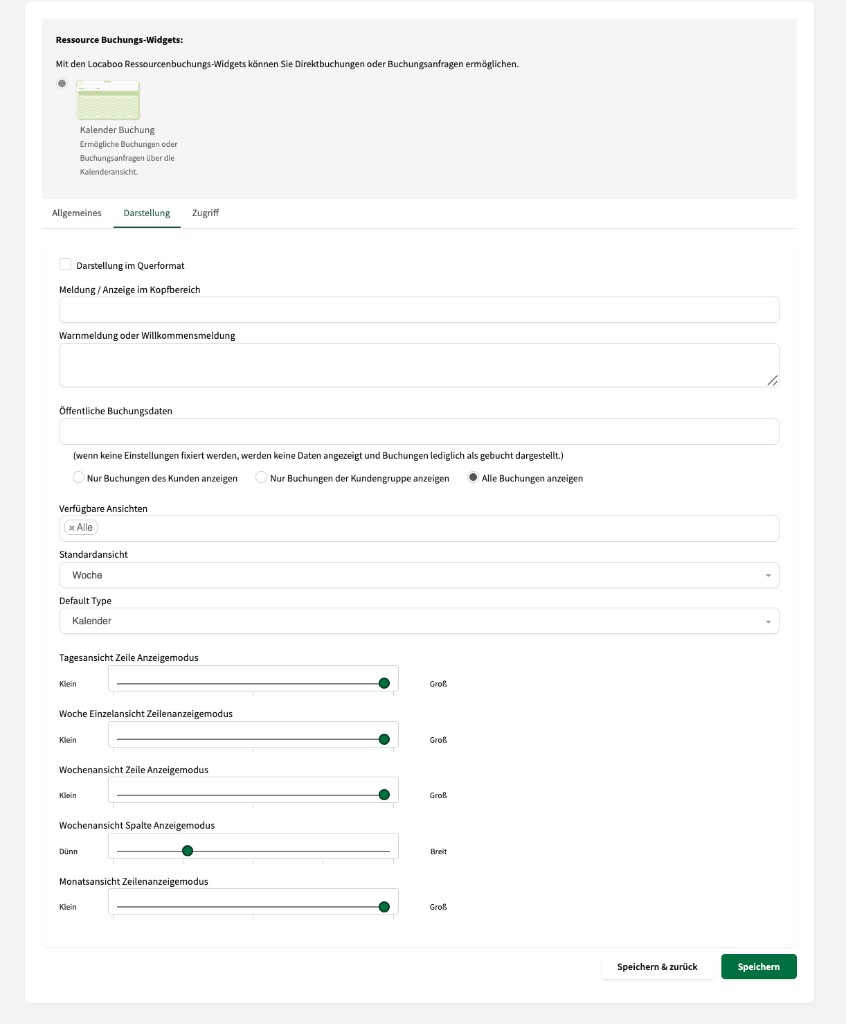The height and width of the screenshot is (1024, 846).
Task: Remove the "Alle" tag from Verfügbare Ansichten
Action: 73,526
